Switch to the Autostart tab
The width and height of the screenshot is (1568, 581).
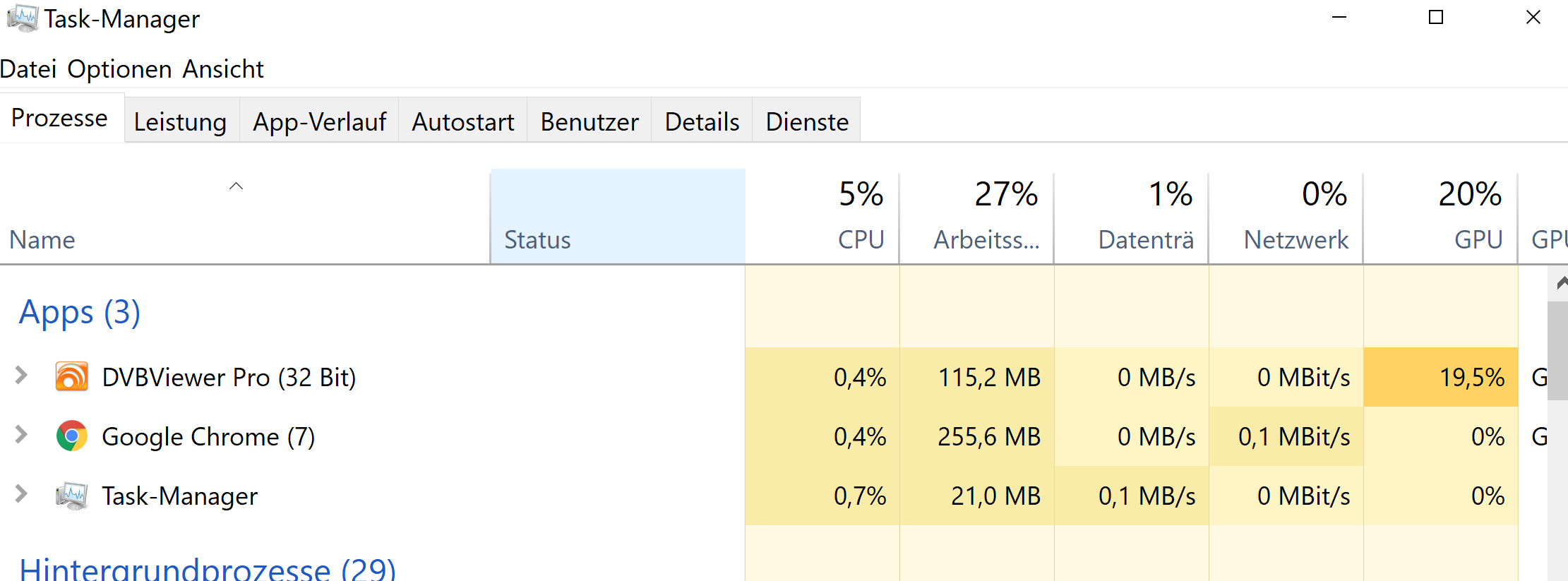(x=462, y=121)
